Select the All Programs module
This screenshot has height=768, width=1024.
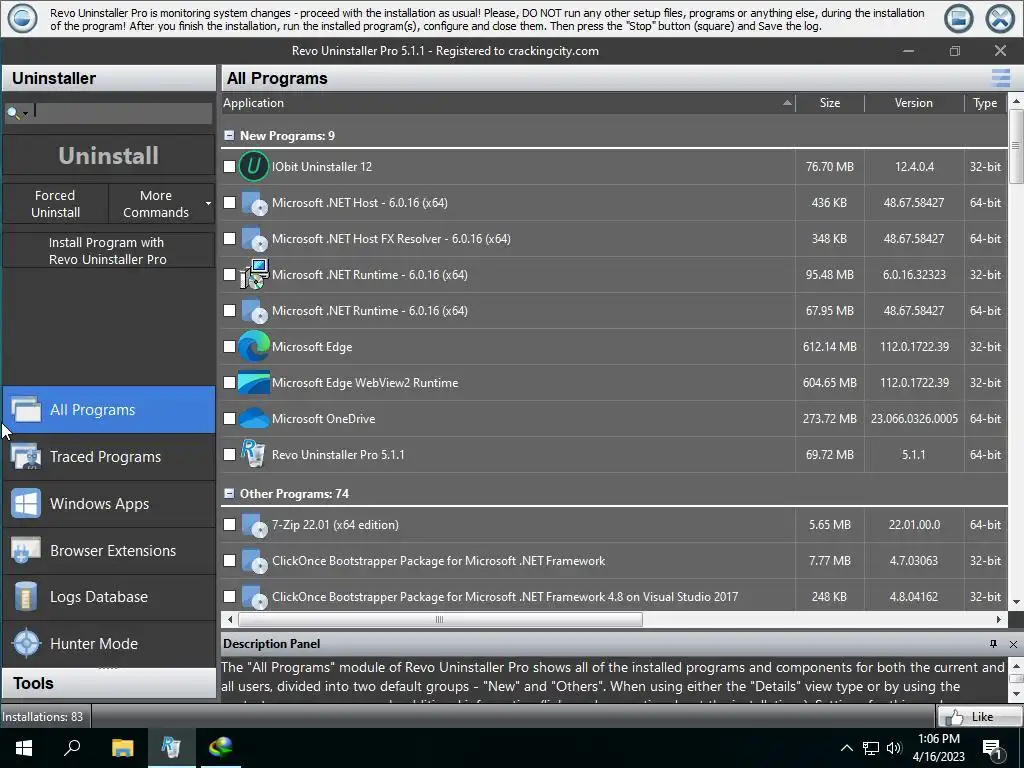click(108, 409)
